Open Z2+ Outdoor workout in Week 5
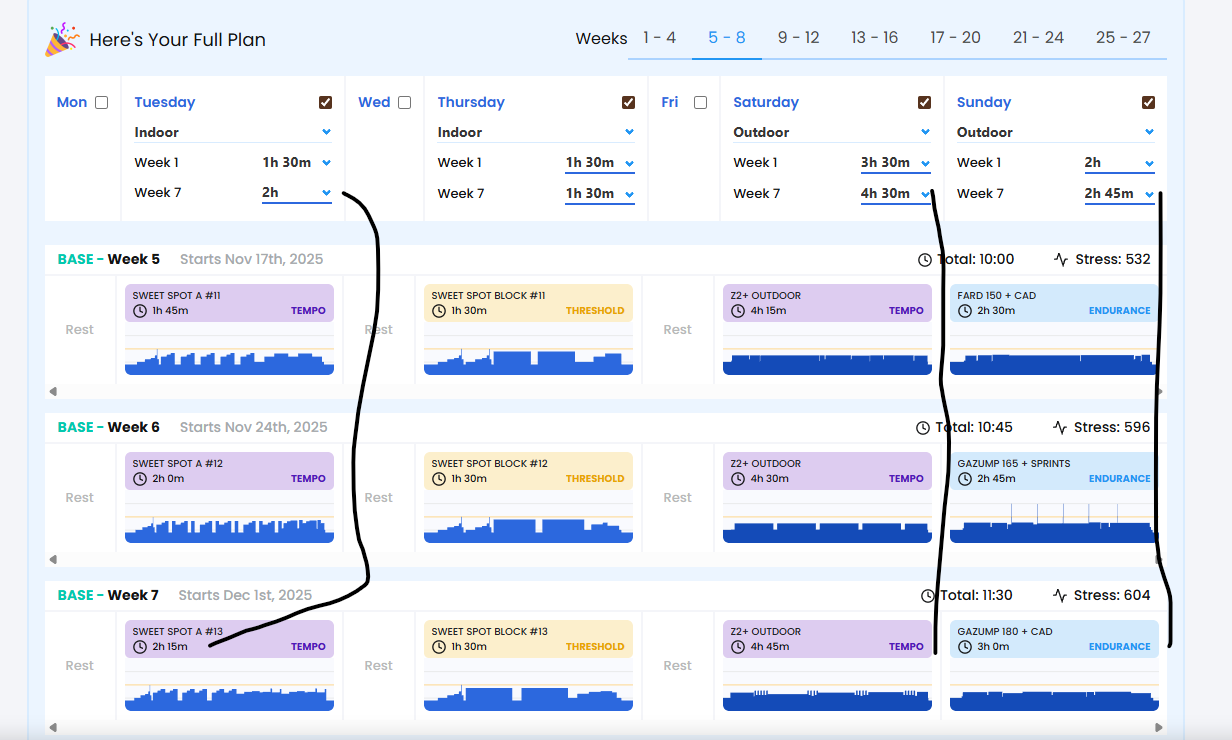 click(x=827, y=303)
